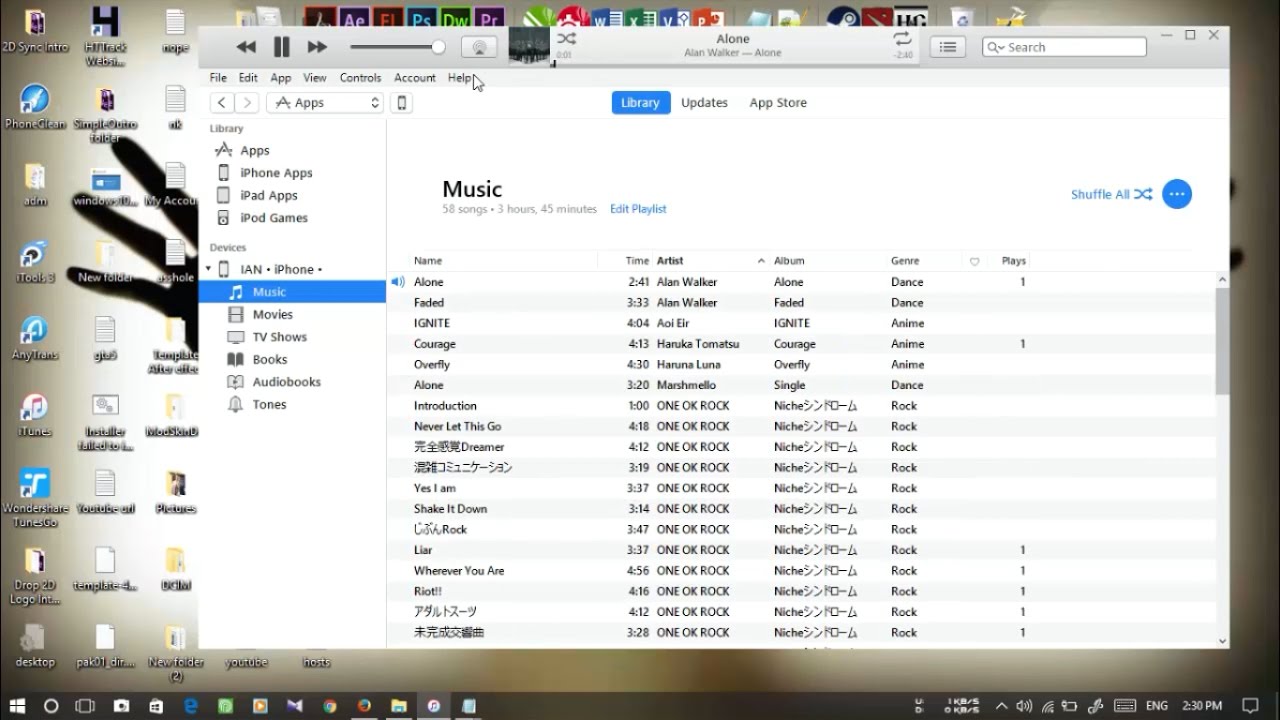Open the Up Next list button

948,47
